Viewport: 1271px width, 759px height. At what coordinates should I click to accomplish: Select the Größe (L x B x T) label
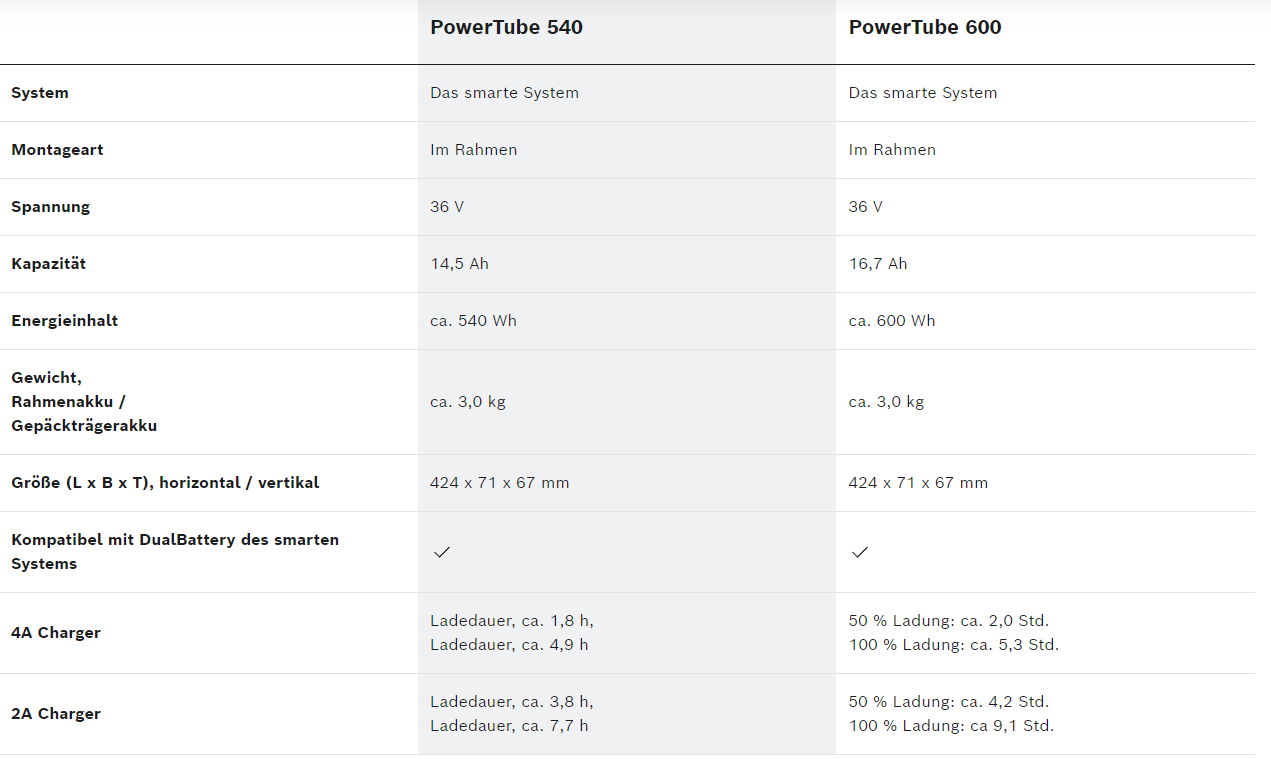(165, 483)
